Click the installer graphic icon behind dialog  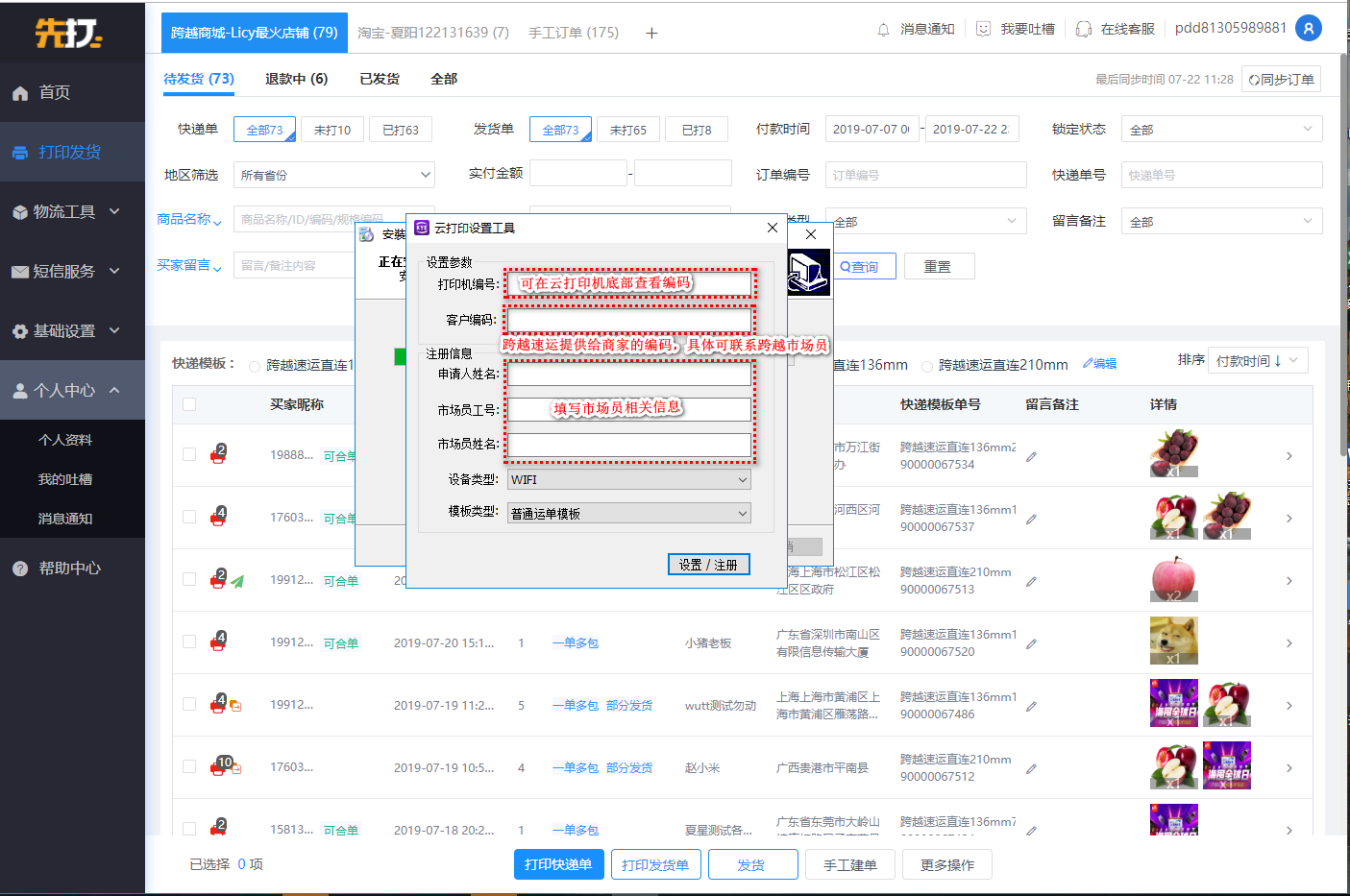coord(808,272)
